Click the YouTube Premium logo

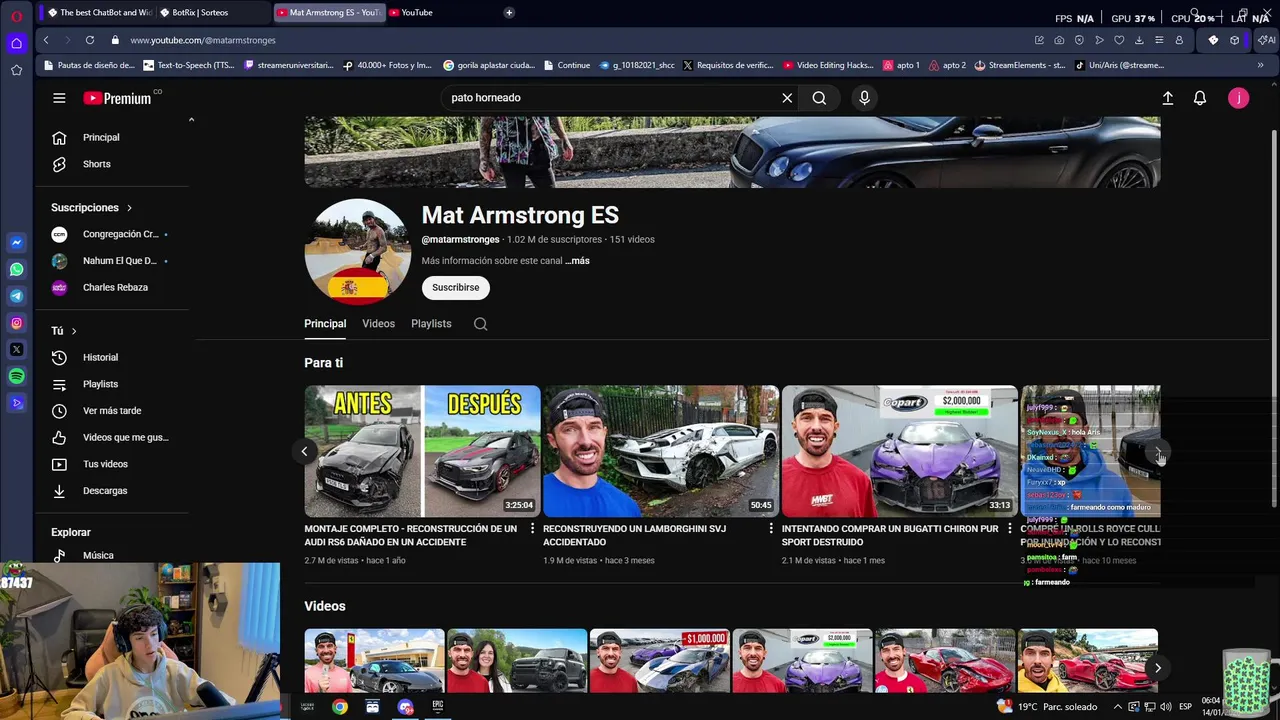point(118,98)
